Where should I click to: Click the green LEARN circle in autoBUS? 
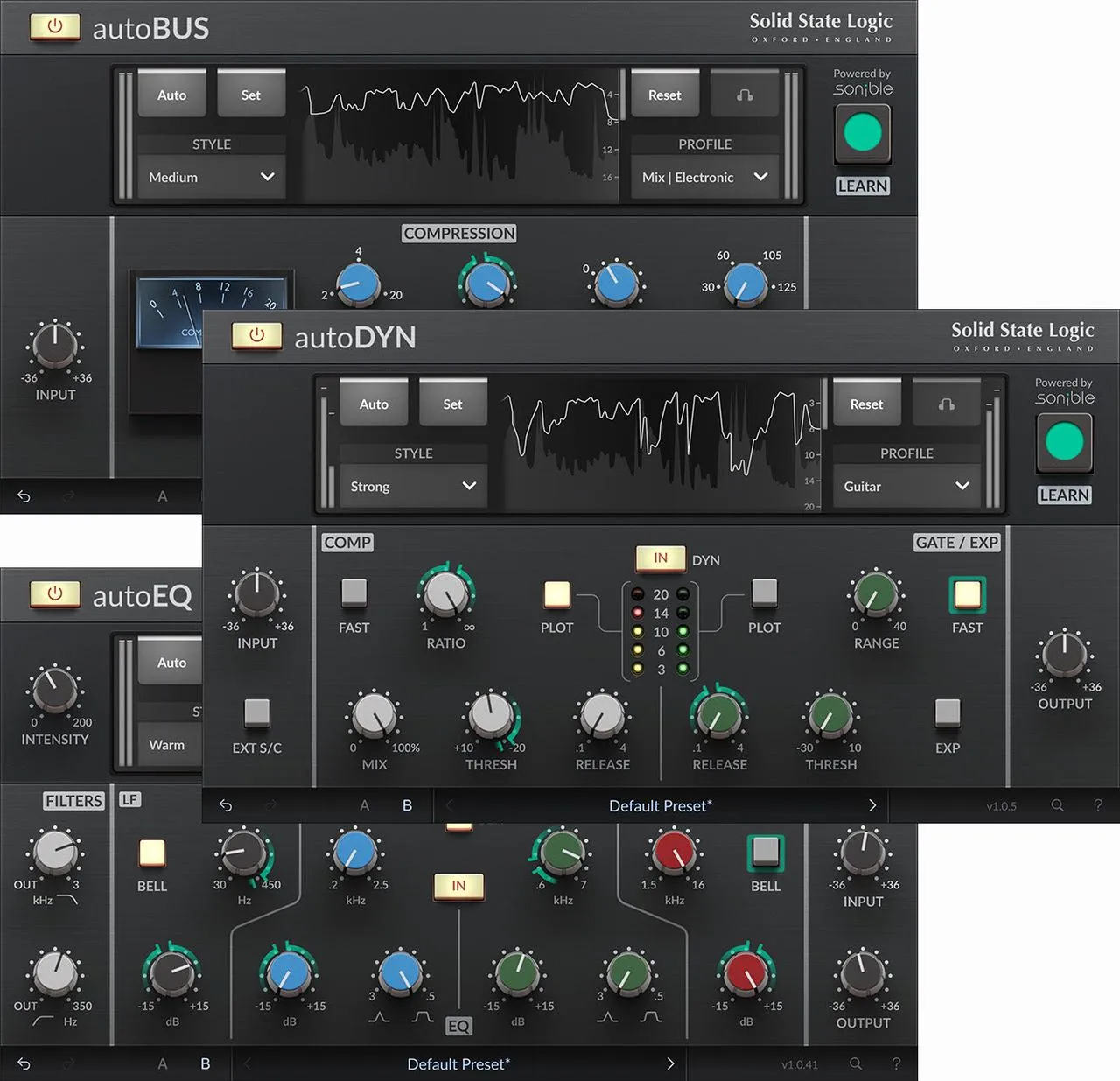(x=863, y=133)
